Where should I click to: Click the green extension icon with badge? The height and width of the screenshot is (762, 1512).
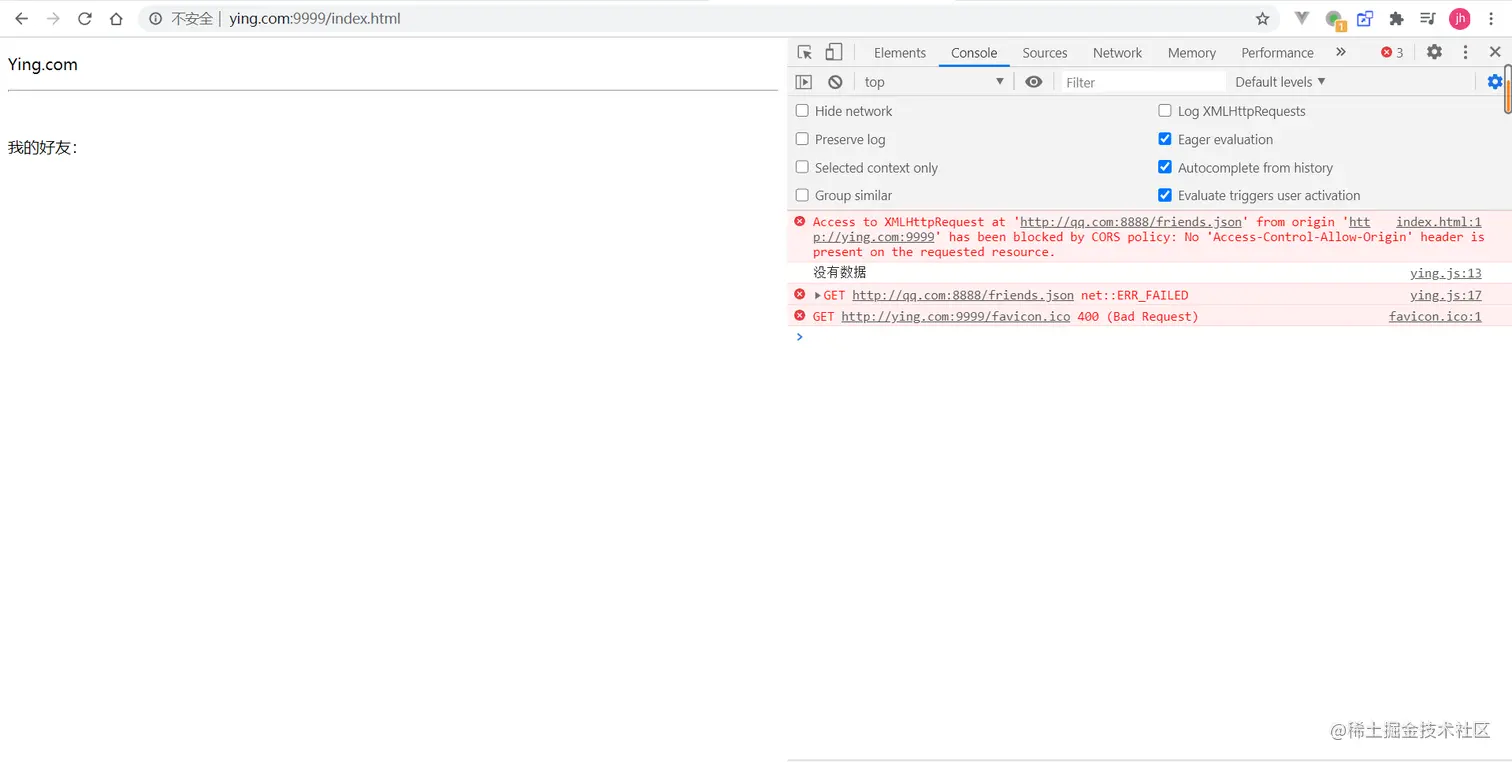(x=1334, y=20)
